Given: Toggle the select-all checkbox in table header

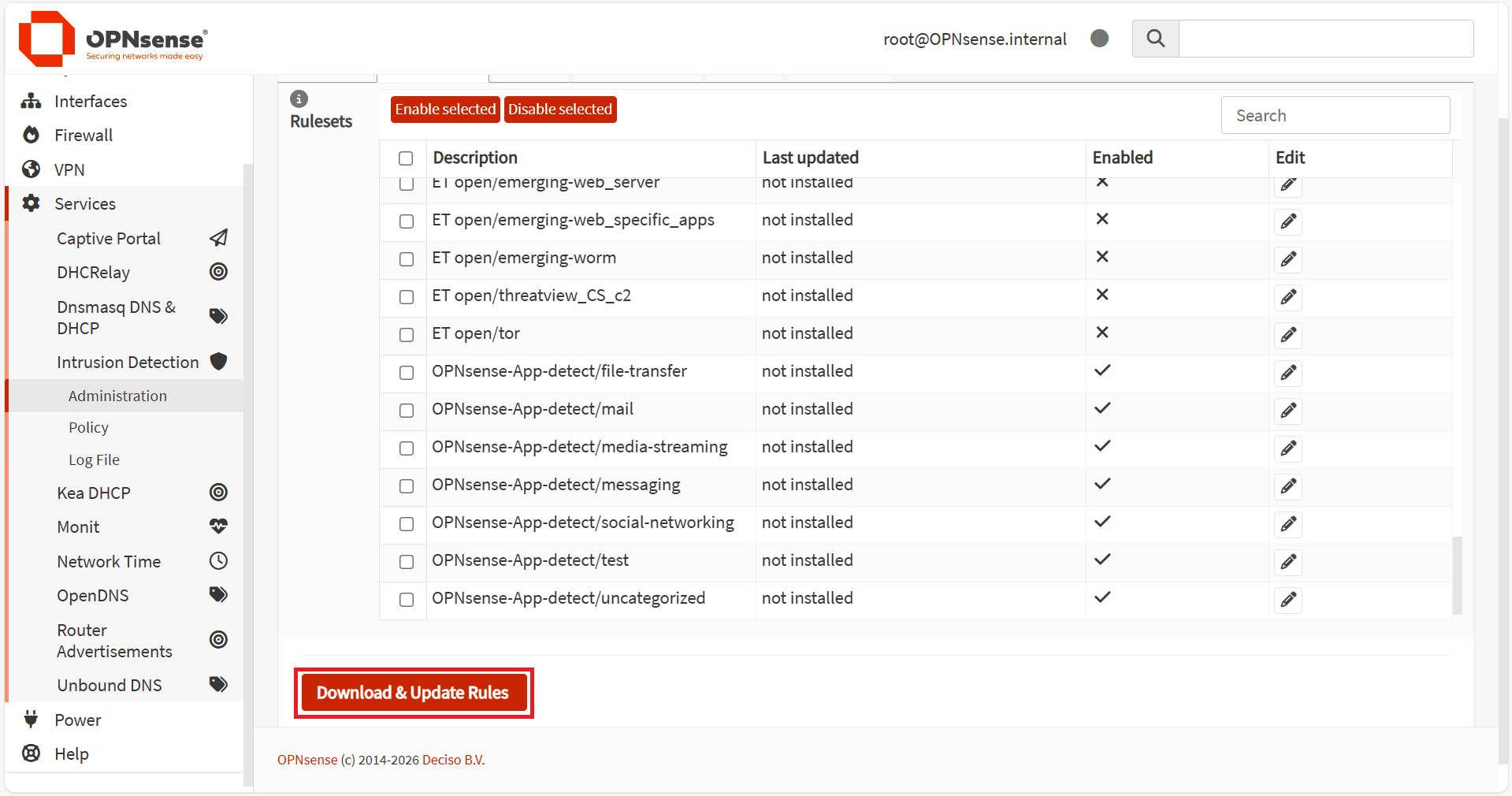Looking at the screenshot, I should pyautogui.click(x=406, y=158).
